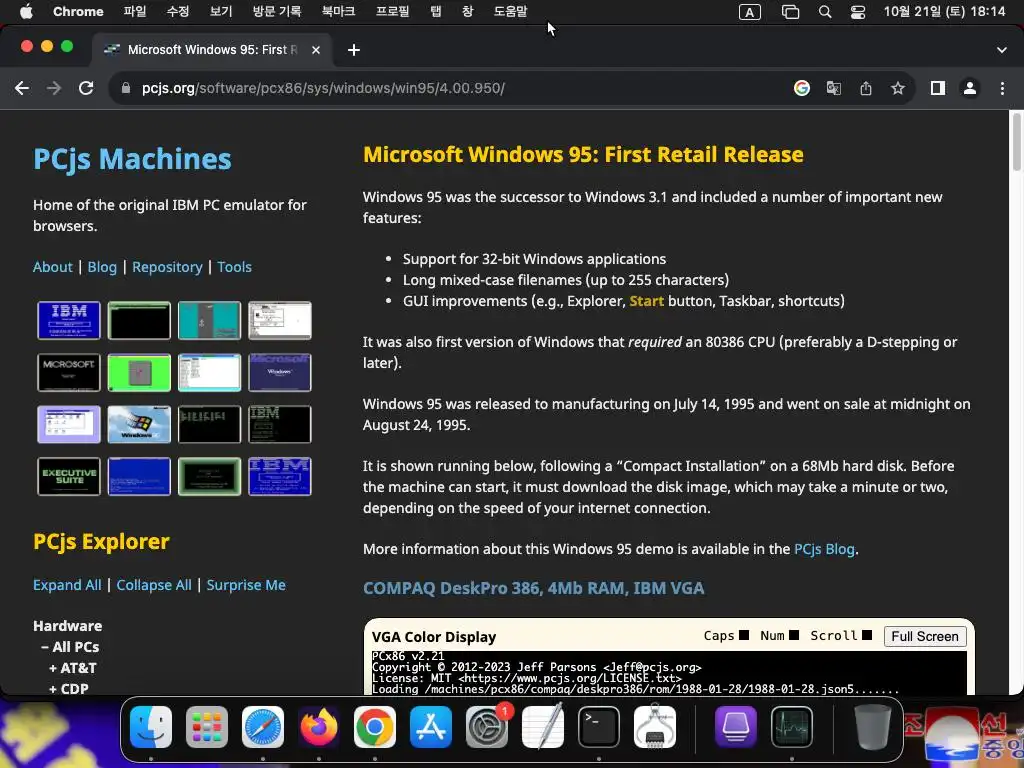Bookmark this page with the star icon
The width and height of the screenshot is (1024, 768).
coord(898,88)
